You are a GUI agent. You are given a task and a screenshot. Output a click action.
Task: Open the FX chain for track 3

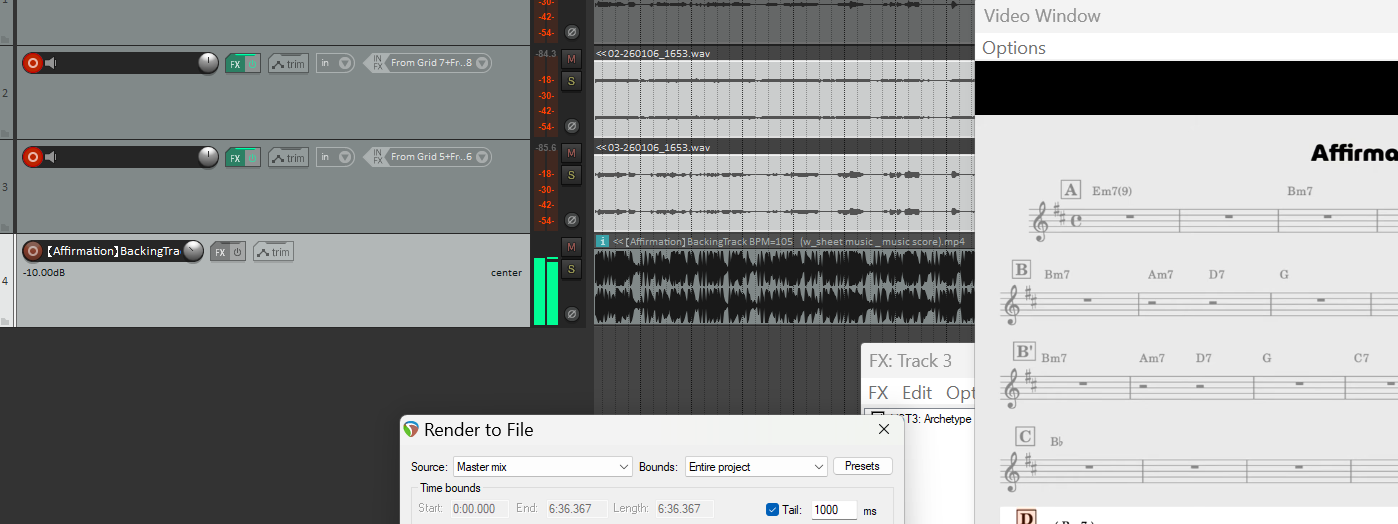coord(235,157)
